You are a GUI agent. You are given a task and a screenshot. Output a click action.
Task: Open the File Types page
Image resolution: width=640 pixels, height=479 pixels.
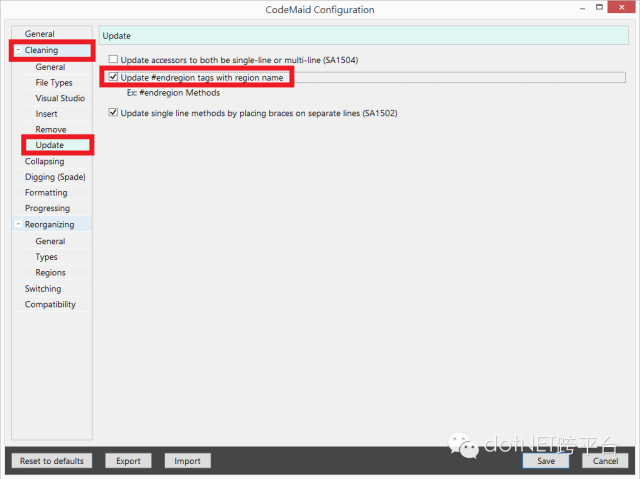(x=54, y=82)
